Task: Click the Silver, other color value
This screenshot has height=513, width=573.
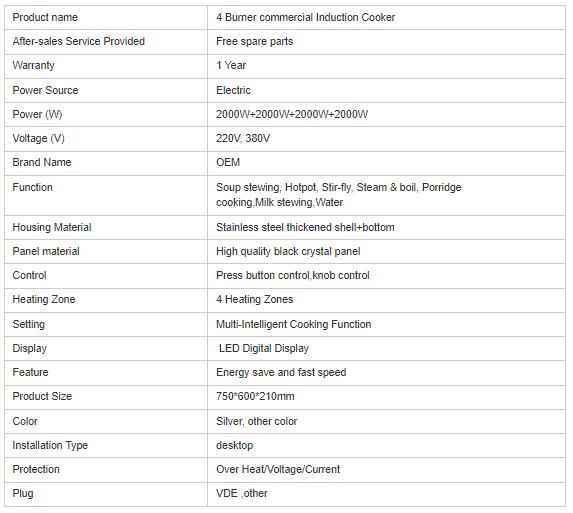Action: pyautogui.click(x=257, y=421)
